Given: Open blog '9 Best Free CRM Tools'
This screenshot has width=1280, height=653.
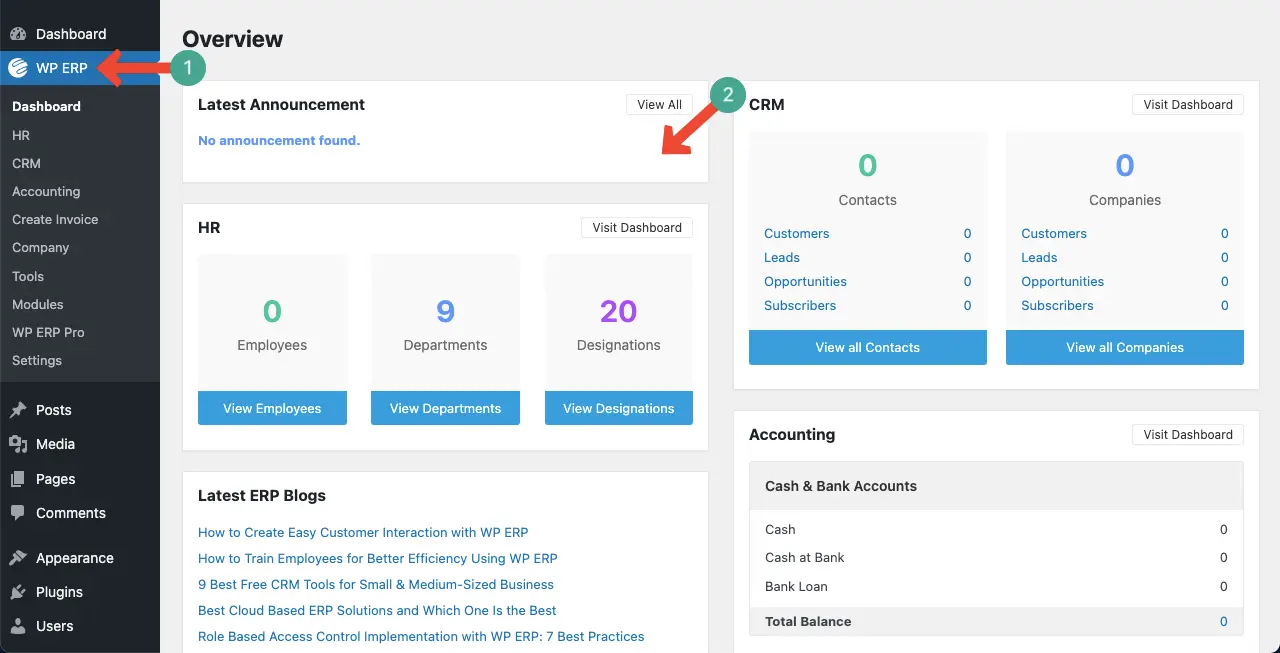Looking at the screenshot, I should [376, 584].
